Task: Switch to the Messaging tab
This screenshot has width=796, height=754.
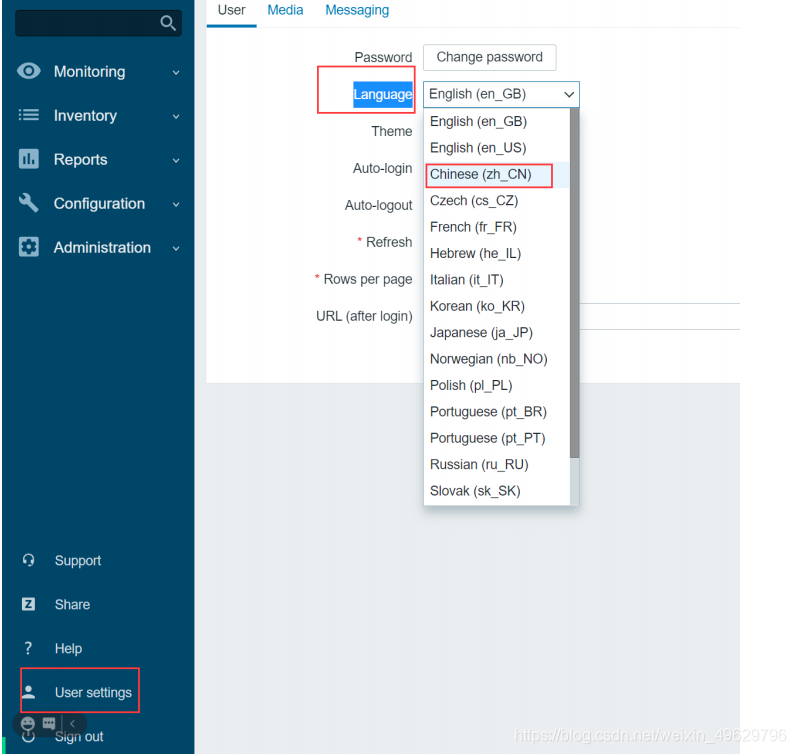Action: [x=357, y=10]
